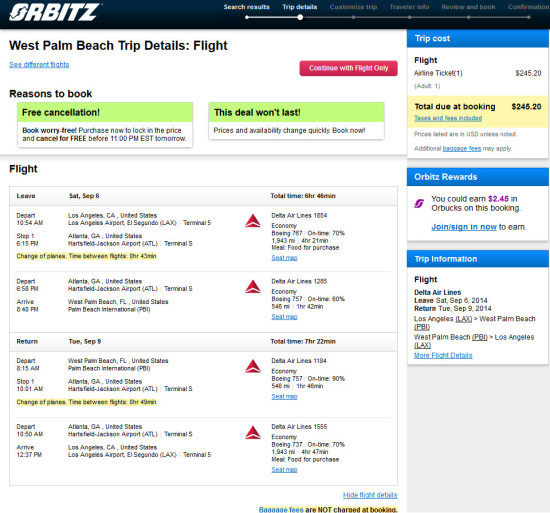Go to Search results step
The height and width of the screenshot is (513, 550).
(247, 7)
